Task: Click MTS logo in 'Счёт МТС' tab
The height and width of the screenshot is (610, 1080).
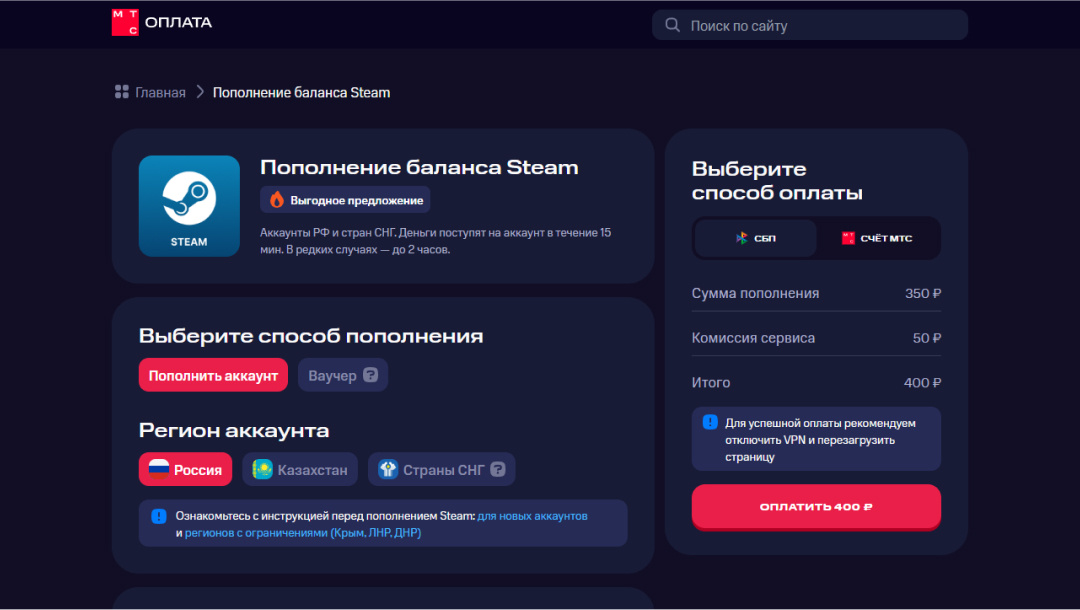Action: (x=848, y=238)
